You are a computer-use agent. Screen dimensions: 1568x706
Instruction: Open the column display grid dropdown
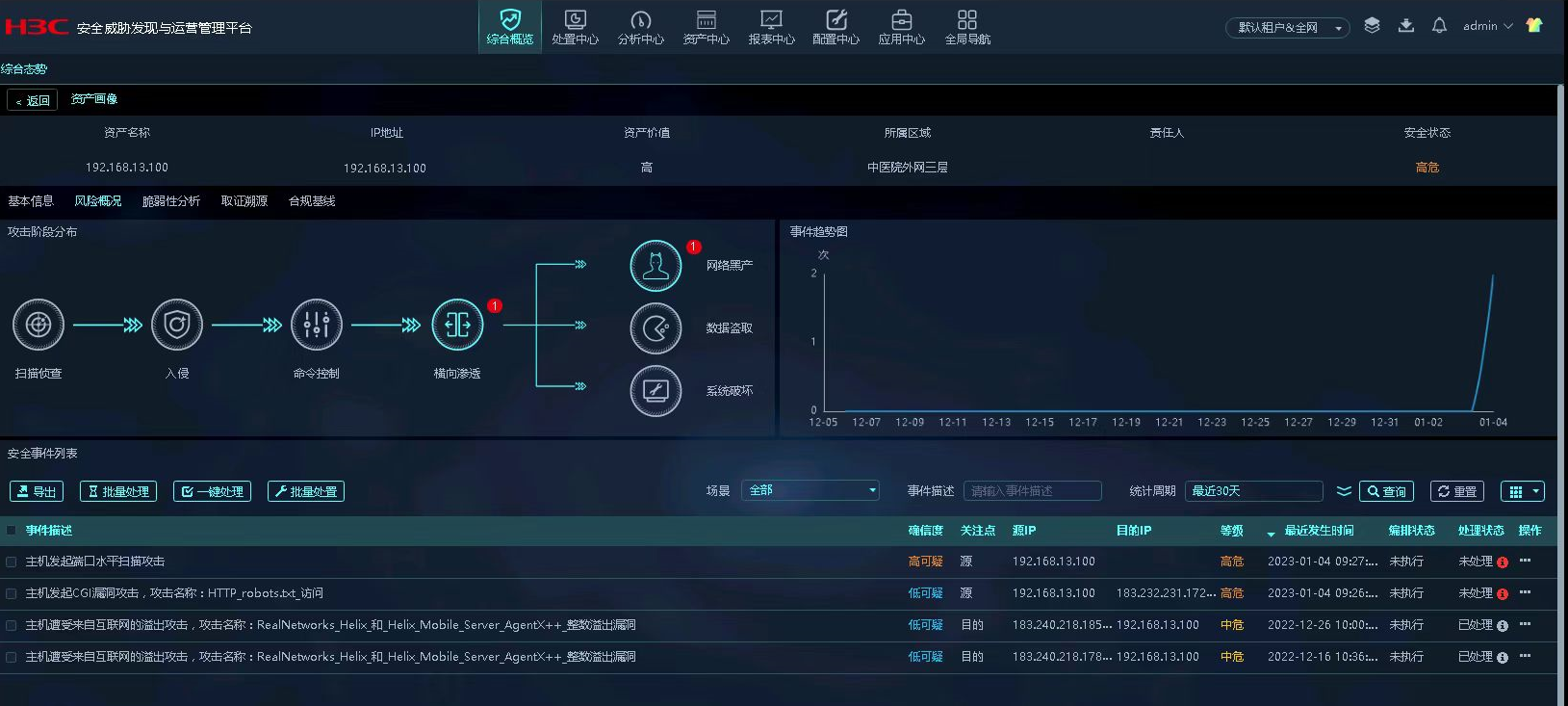pyautogui.click(x=1523, y=491)
